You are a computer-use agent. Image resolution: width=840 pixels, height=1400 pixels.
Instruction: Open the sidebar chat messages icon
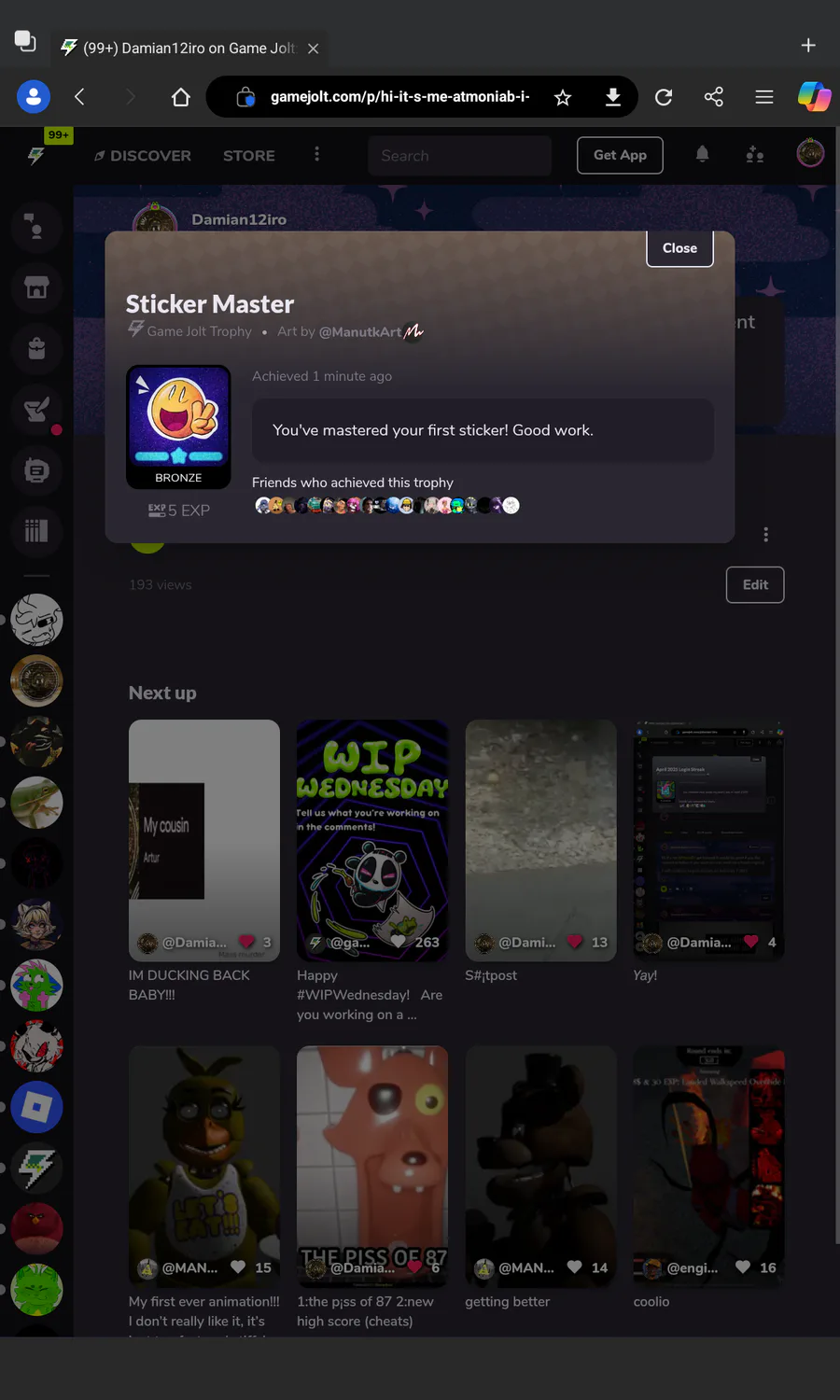tap(36, 470)
